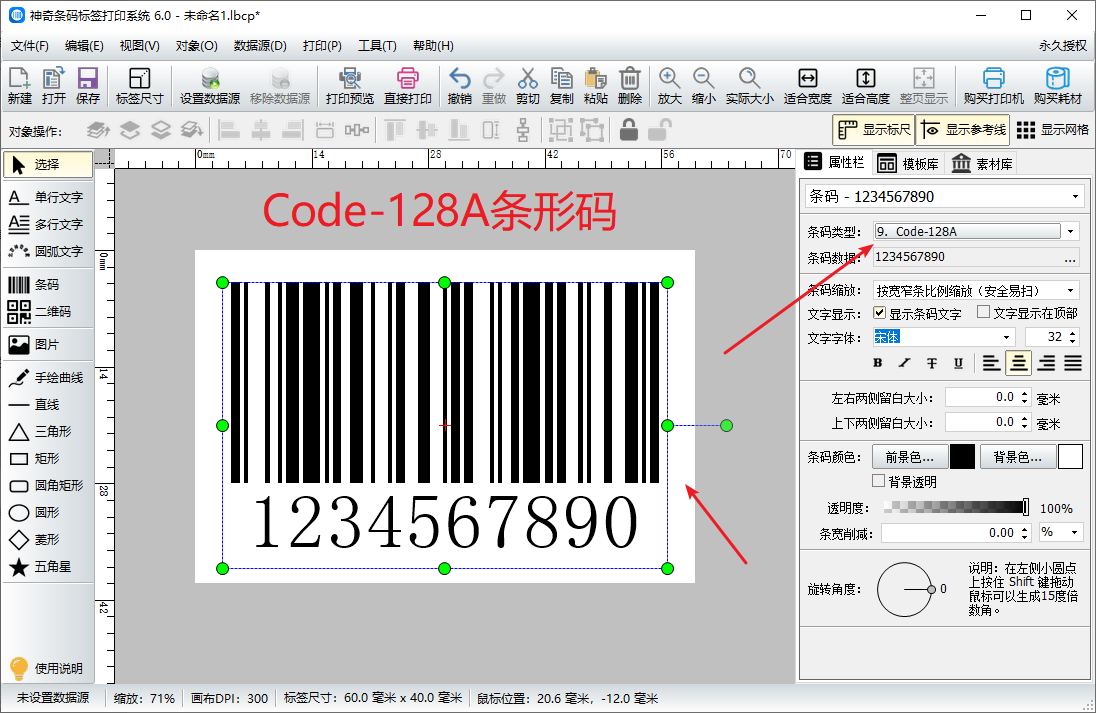This screenshot has width=1096, height=713.
Task: Open the 对象(O) menu
Action: coord(196,46)
